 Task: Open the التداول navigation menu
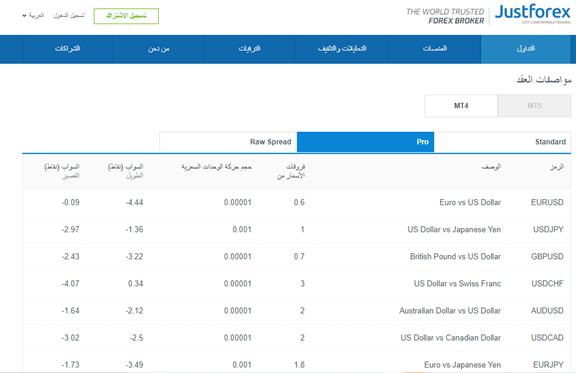(526, 49)
